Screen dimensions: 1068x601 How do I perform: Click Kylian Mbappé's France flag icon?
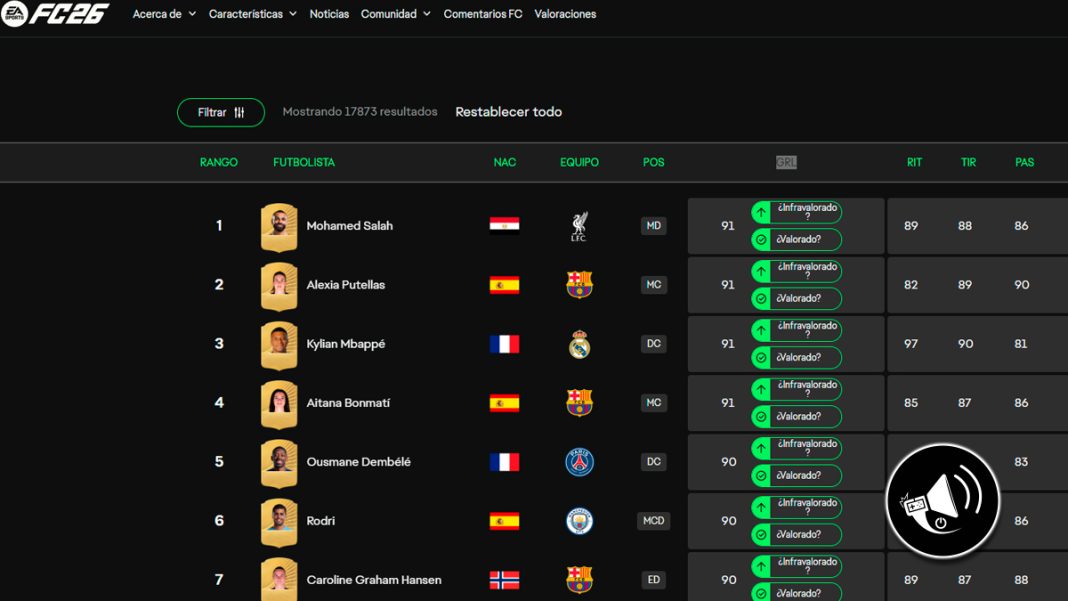click(505, 343)
